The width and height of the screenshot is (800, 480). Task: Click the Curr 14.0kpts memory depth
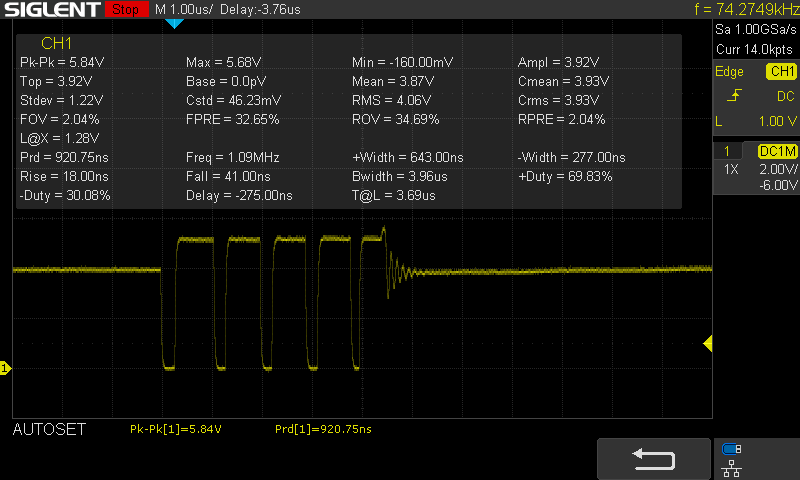click(x=754, y=49)
